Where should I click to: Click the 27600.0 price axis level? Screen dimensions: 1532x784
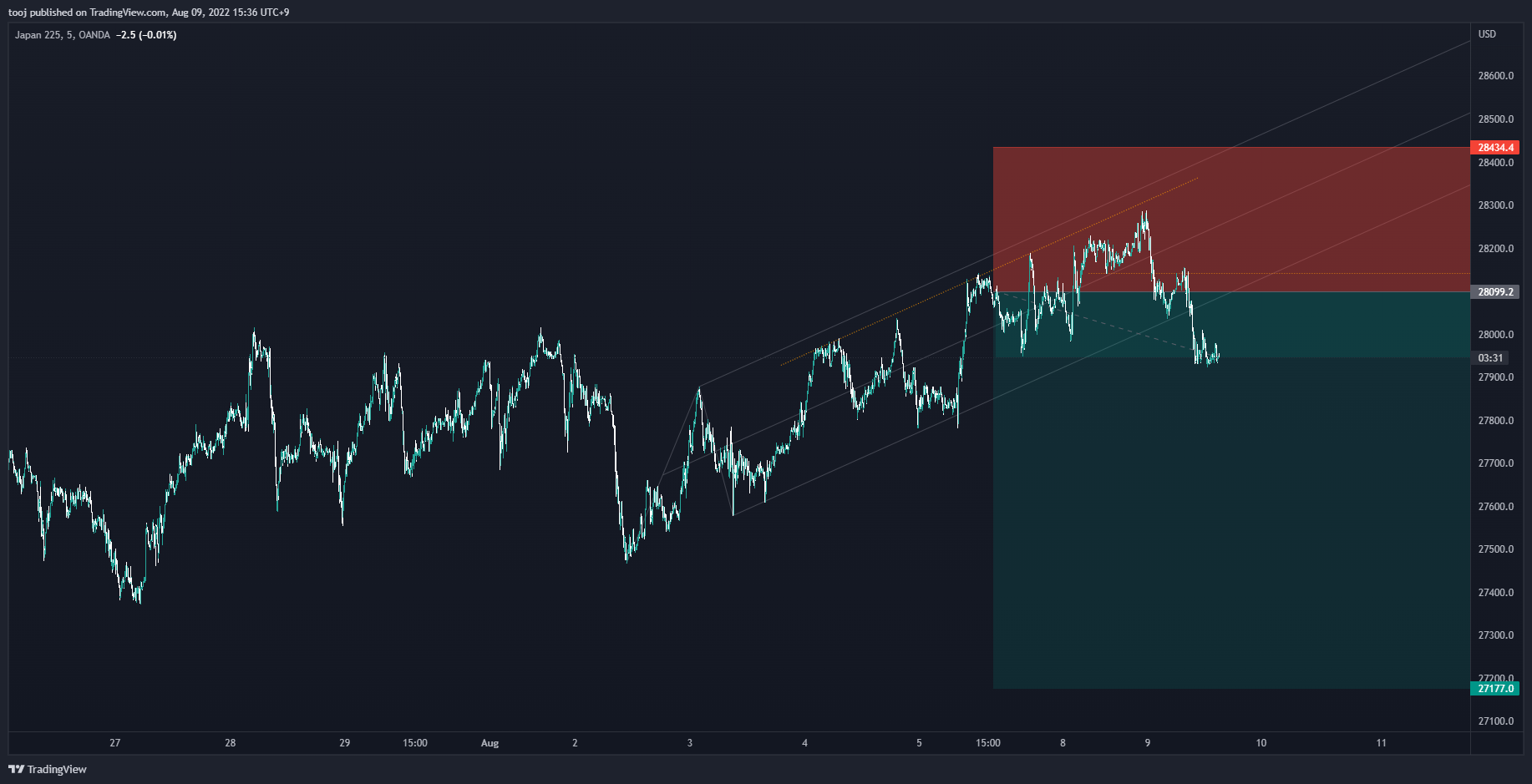[x=1495, y=507]
